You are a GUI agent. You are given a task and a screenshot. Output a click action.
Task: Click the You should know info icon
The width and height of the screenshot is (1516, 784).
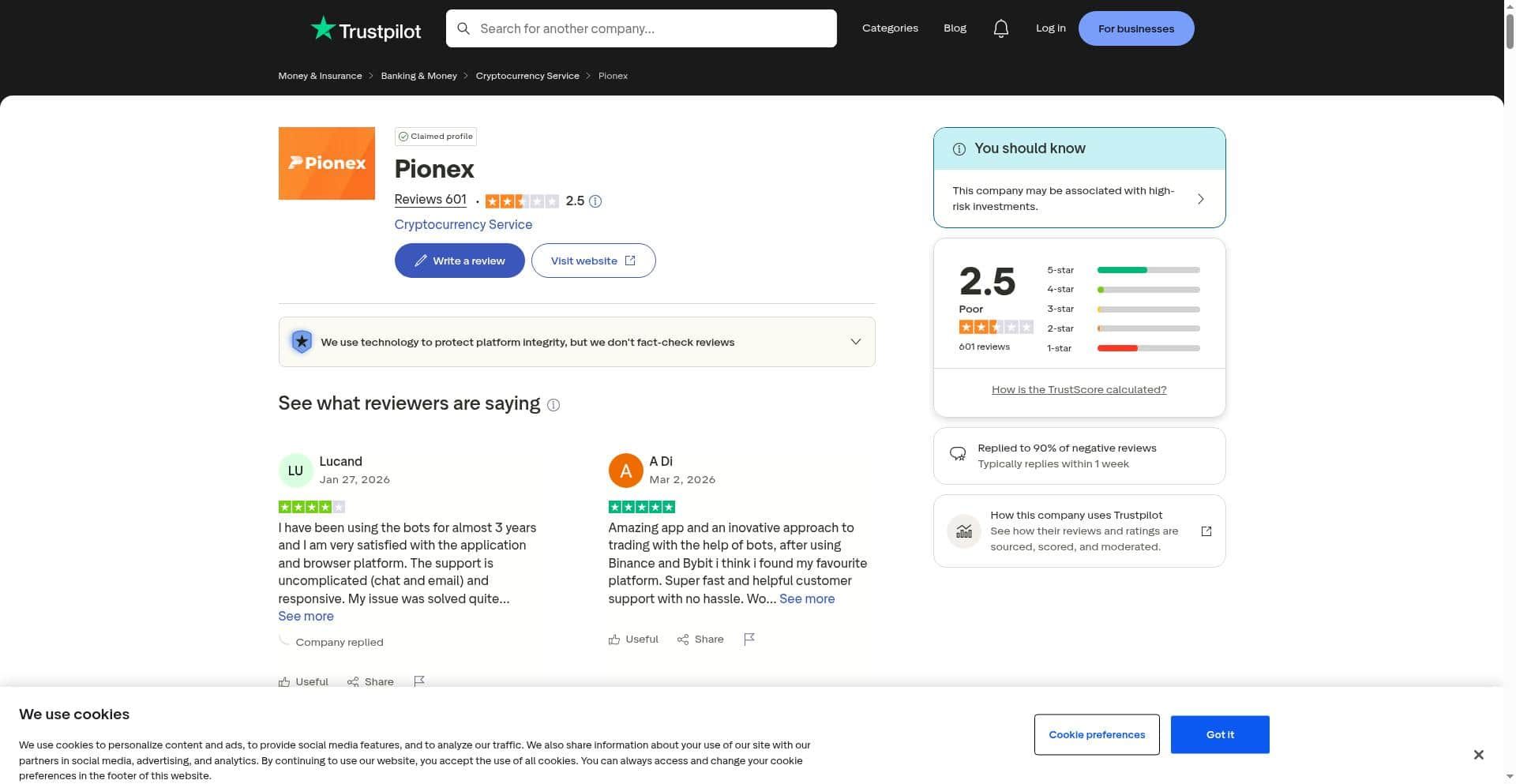[959, 149]
